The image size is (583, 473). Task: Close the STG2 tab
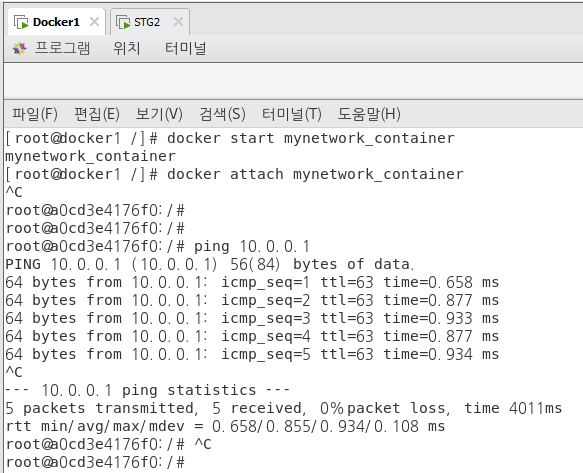178,22
